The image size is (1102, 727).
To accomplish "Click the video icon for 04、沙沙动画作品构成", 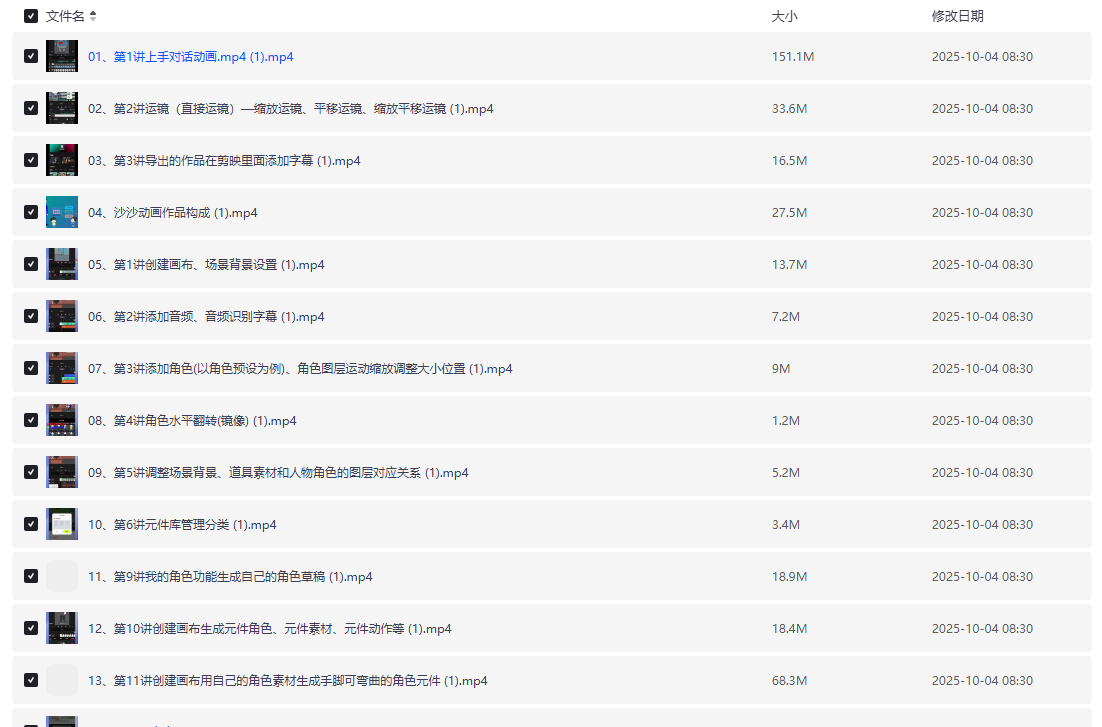I will pos(62,213).
